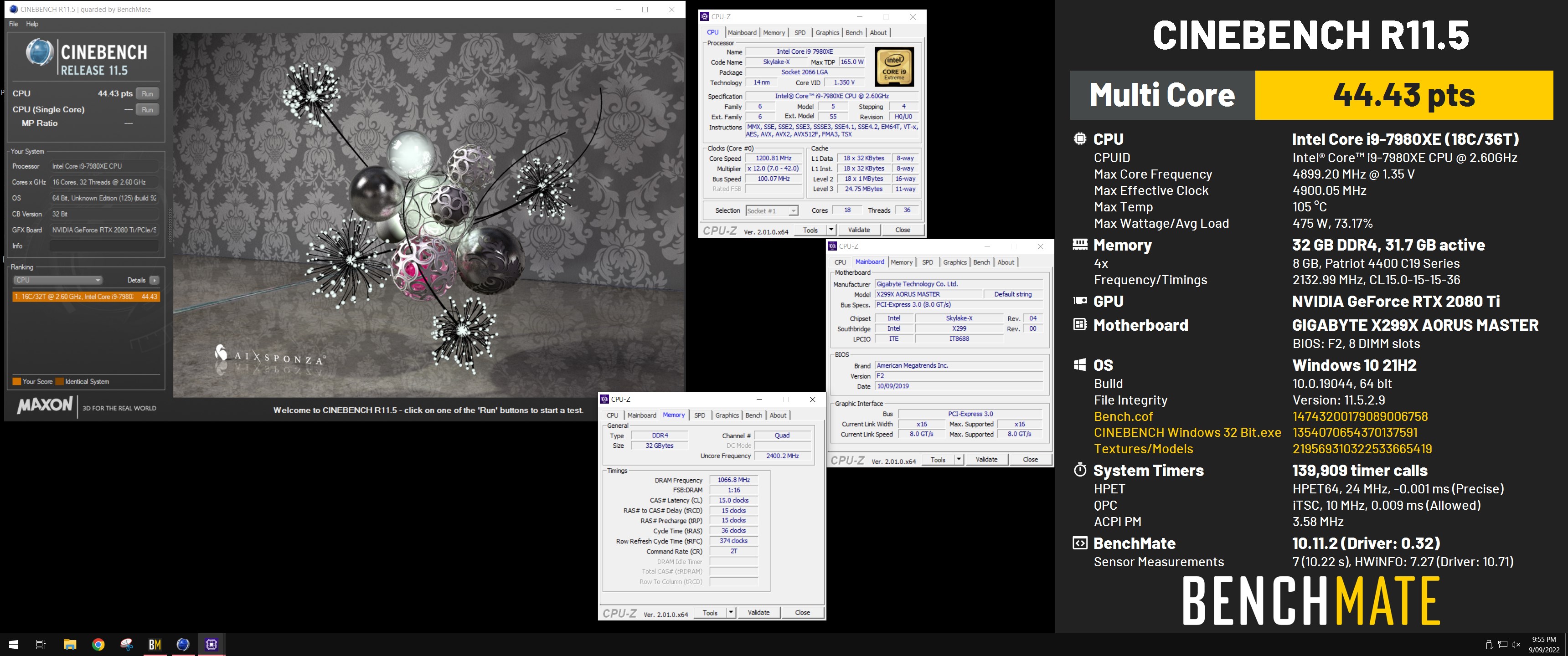
Task: Click Bench.cof file integrity label
Action: [x=1123, y=417]
